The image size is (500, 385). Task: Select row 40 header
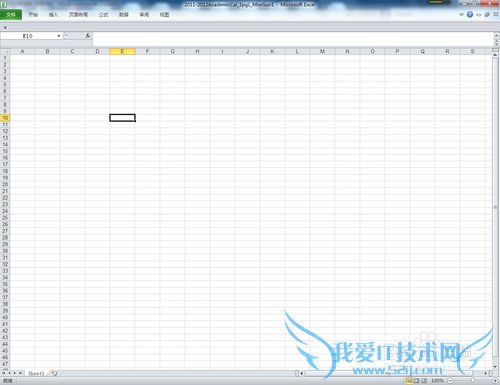click(5, 317)
